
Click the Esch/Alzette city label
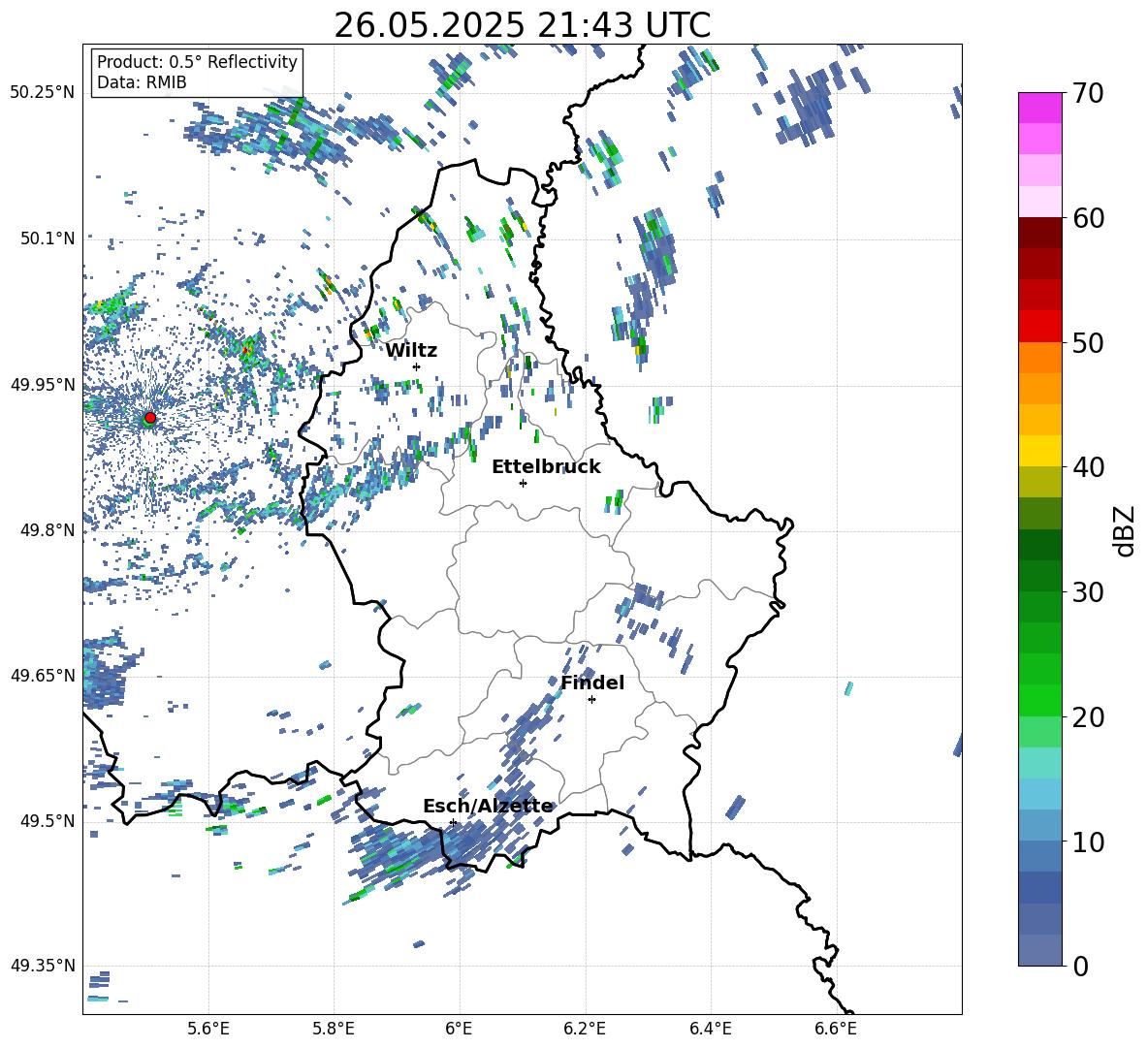[488, 806]
